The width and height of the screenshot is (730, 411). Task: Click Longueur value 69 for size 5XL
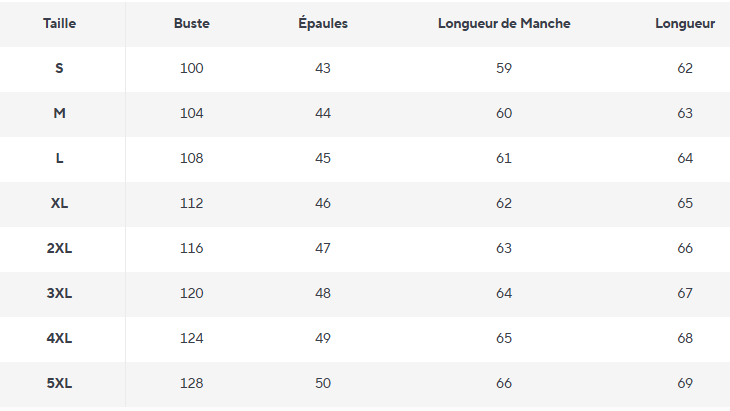tap(685, 384)
